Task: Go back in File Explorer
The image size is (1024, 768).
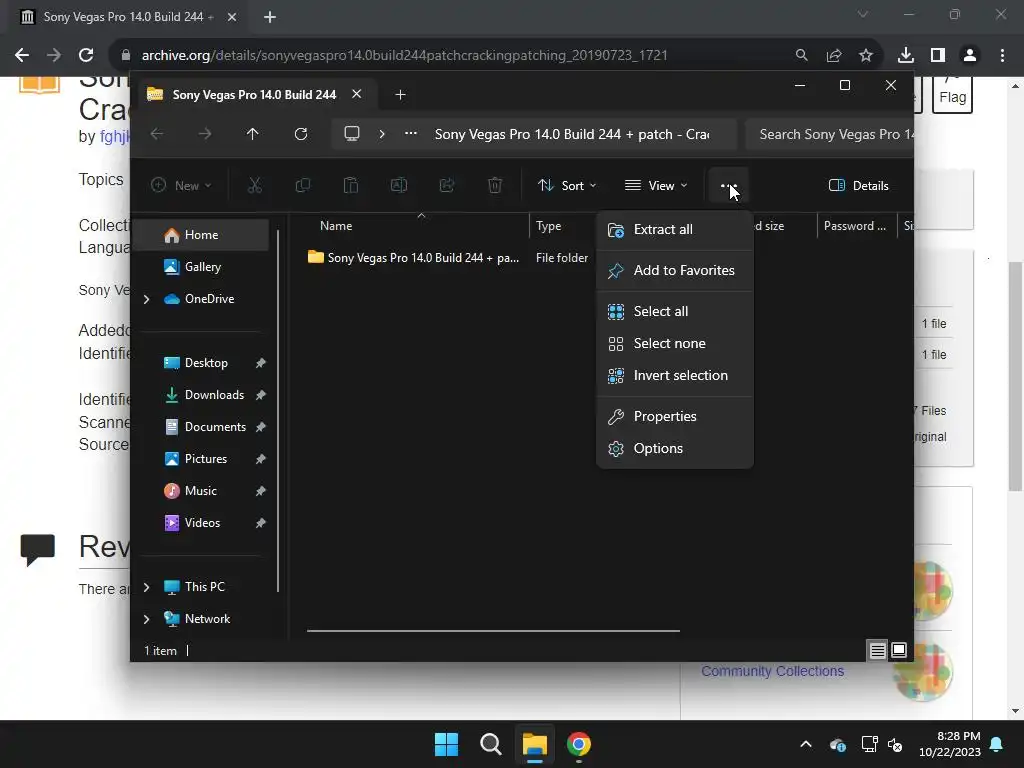Action: [157, 134]
